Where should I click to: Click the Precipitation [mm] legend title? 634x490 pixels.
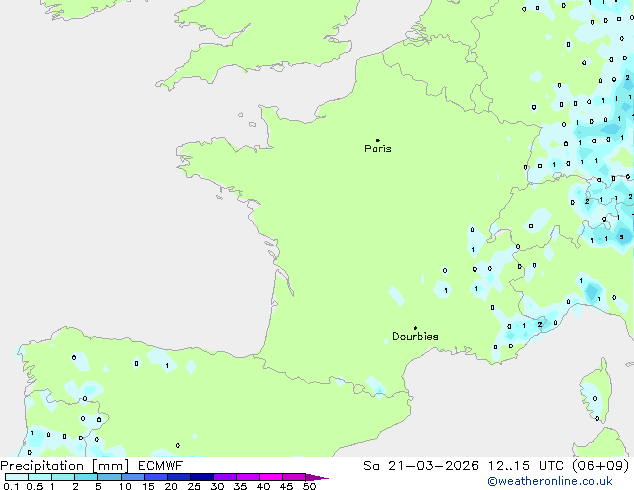[x=64, y=466]
